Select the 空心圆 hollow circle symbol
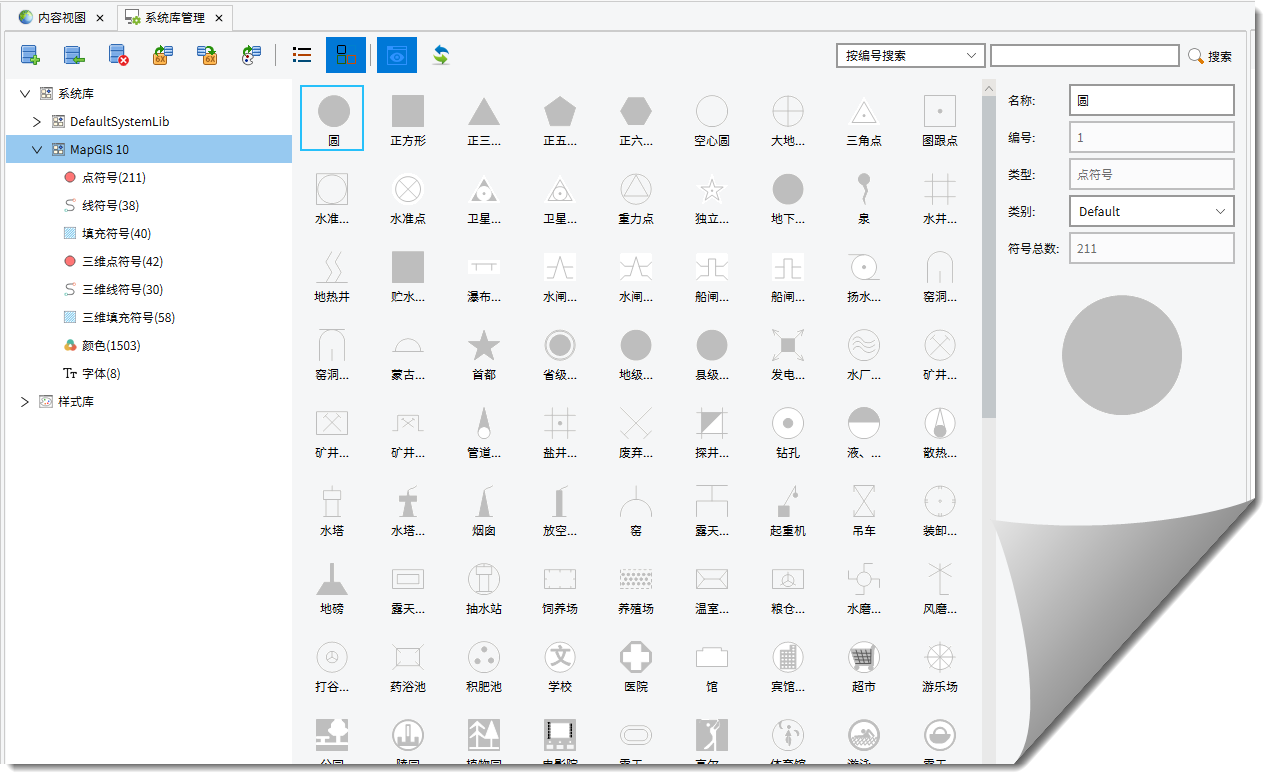1270x779 pixels. (712, 118)
